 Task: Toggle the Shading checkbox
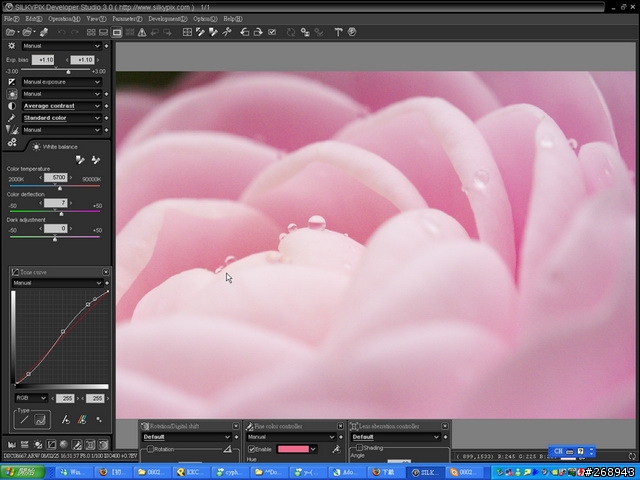(x=359, y=448)
